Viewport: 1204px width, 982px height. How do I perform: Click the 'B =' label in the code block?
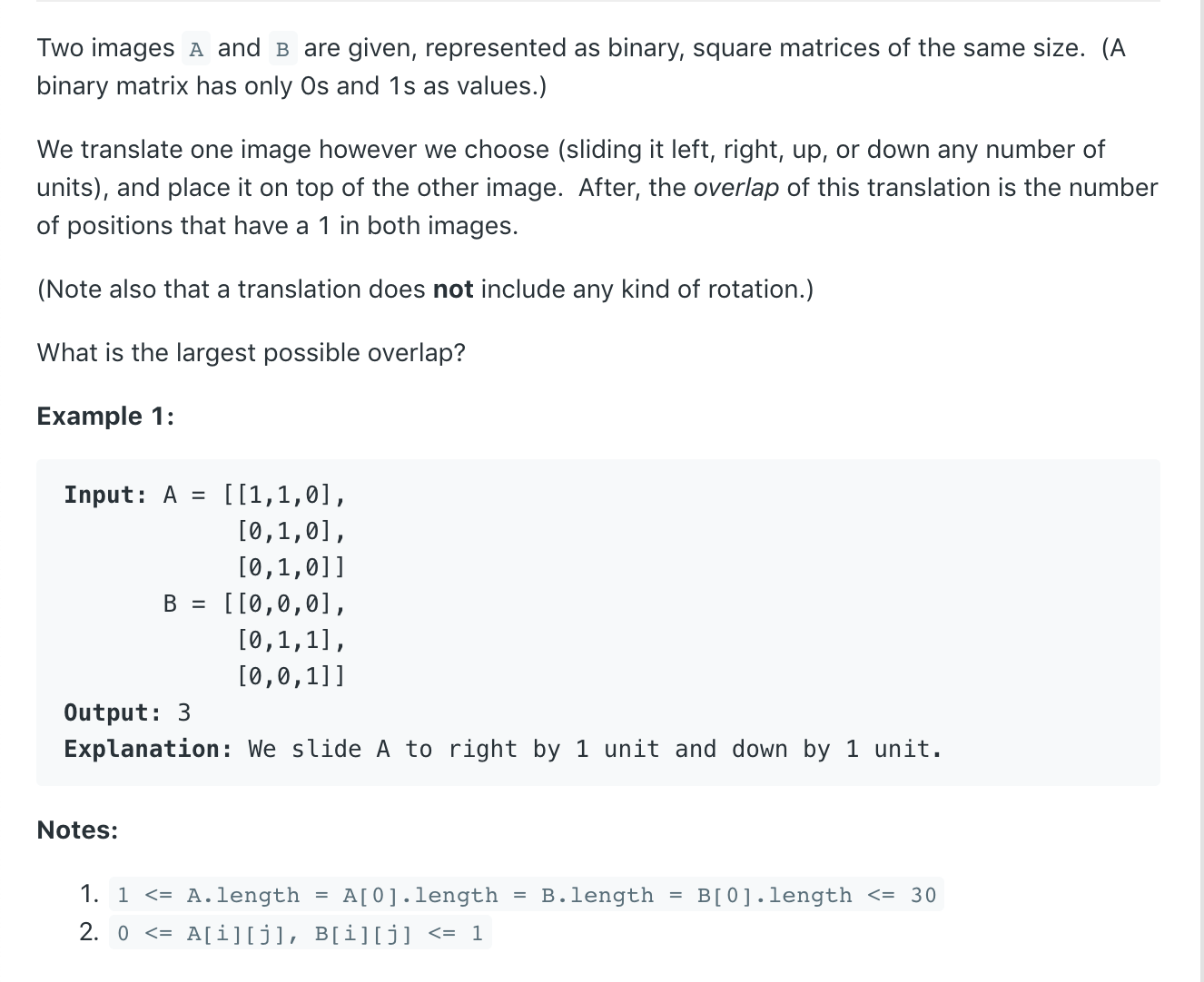tap(184, 604)
